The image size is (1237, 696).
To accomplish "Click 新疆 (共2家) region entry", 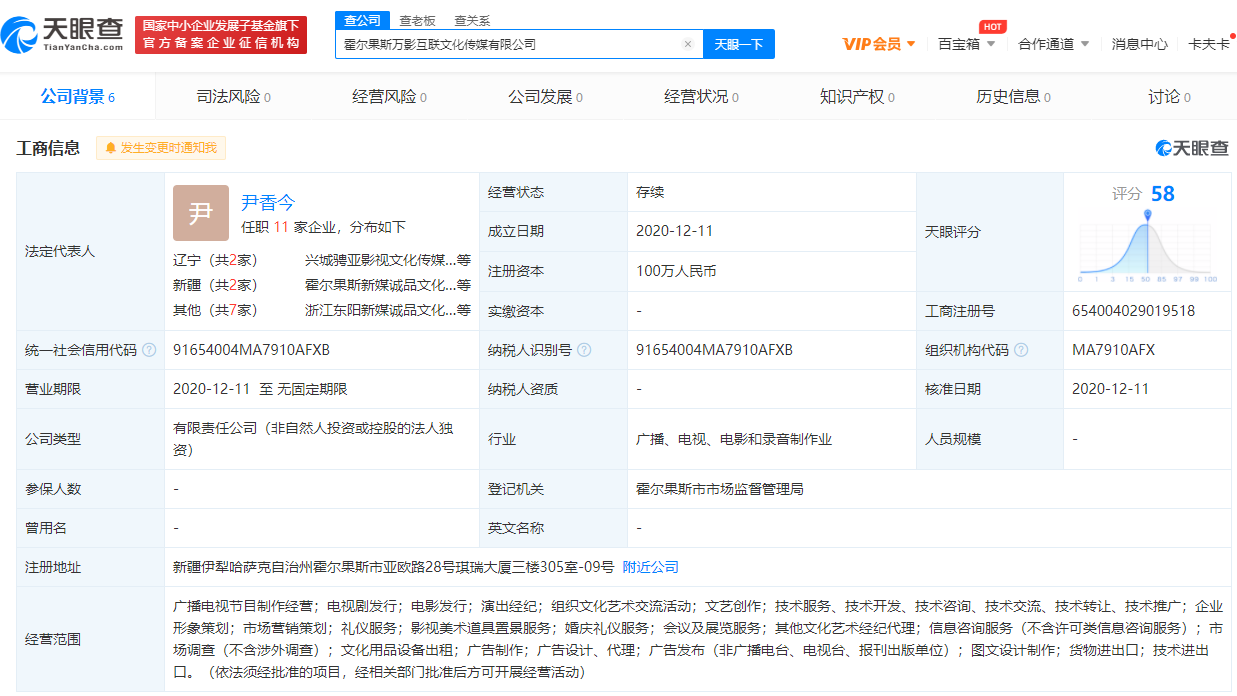I will coord(215,285).
